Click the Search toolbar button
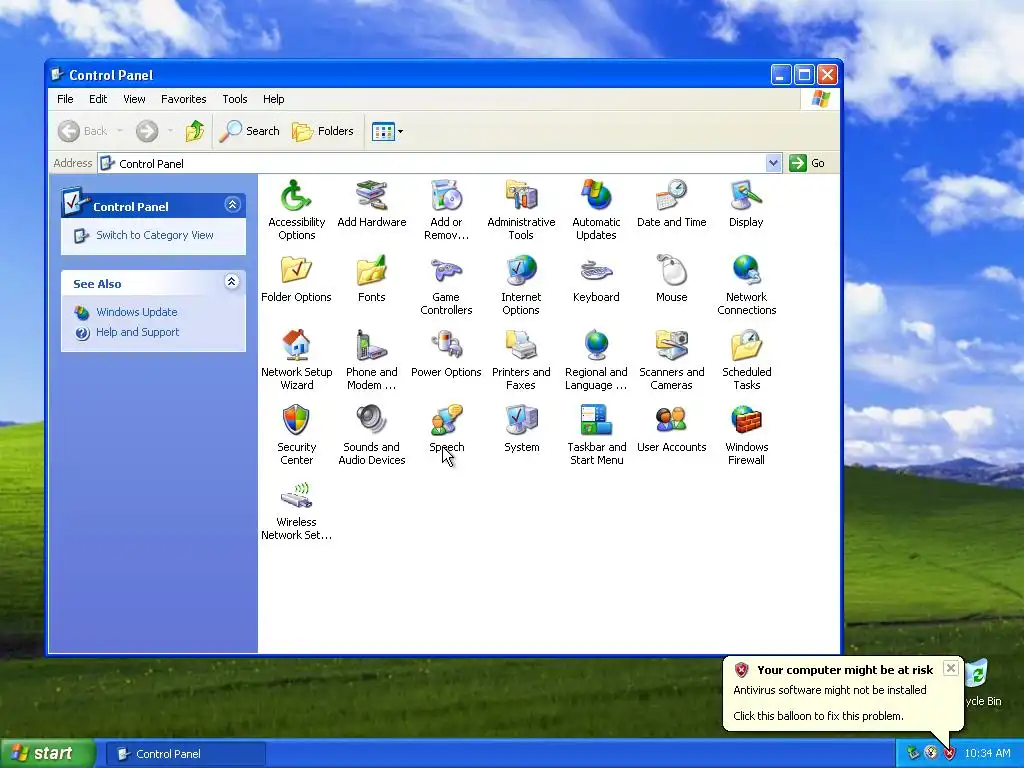 point(249,131)
